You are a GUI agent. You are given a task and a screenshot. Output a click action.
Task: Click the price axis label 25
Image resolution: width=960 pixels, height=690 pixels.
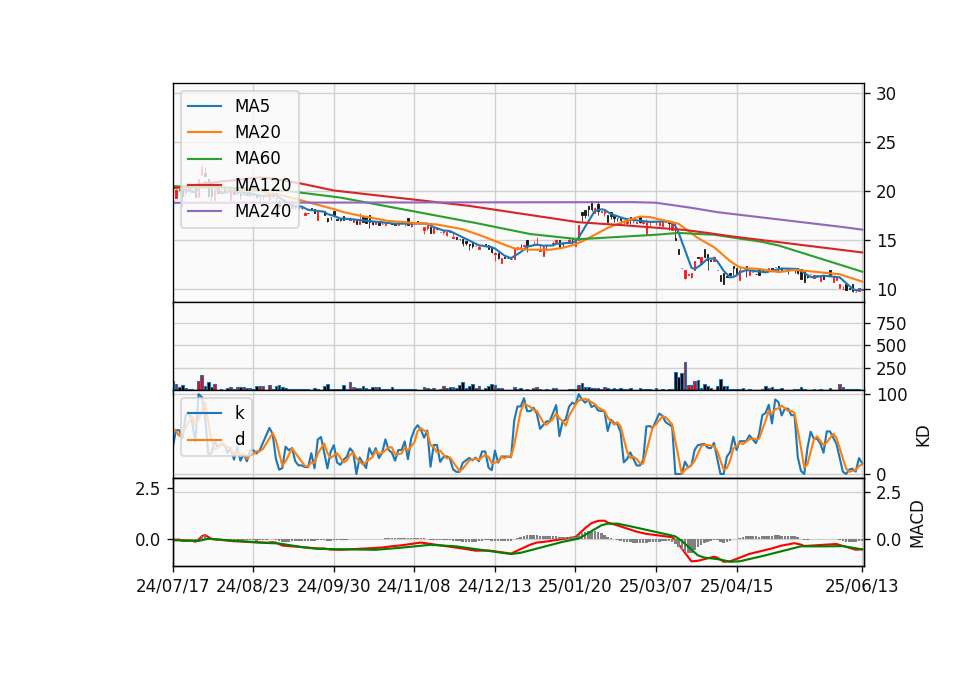[886, 143]
